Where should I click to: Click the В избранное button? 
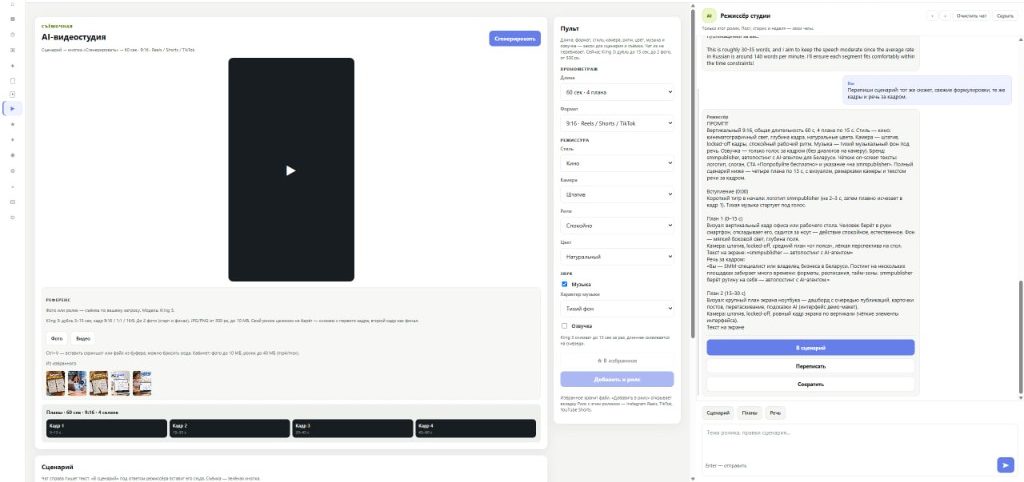616,361
